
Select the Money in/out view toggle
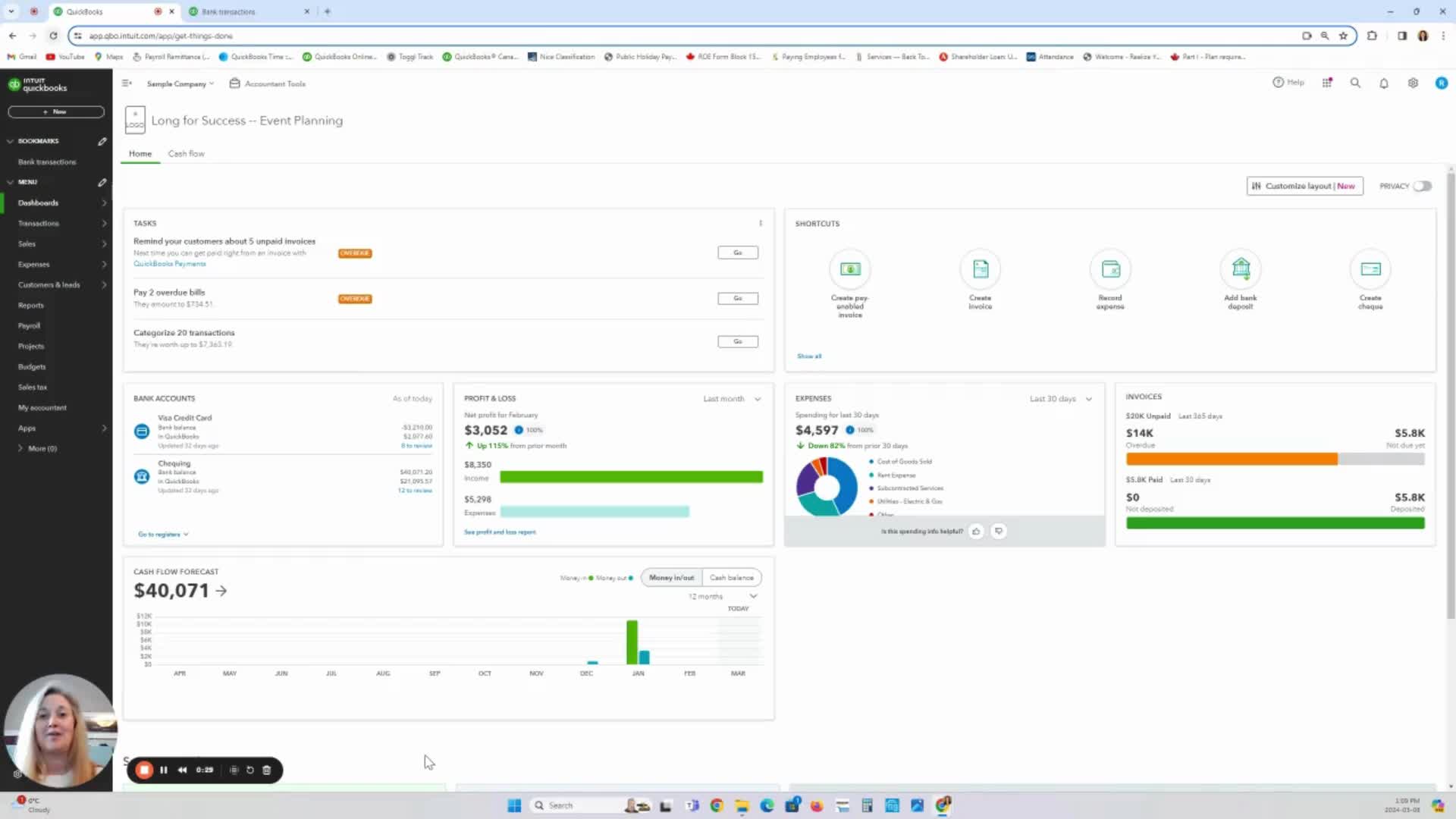(671, 578)
